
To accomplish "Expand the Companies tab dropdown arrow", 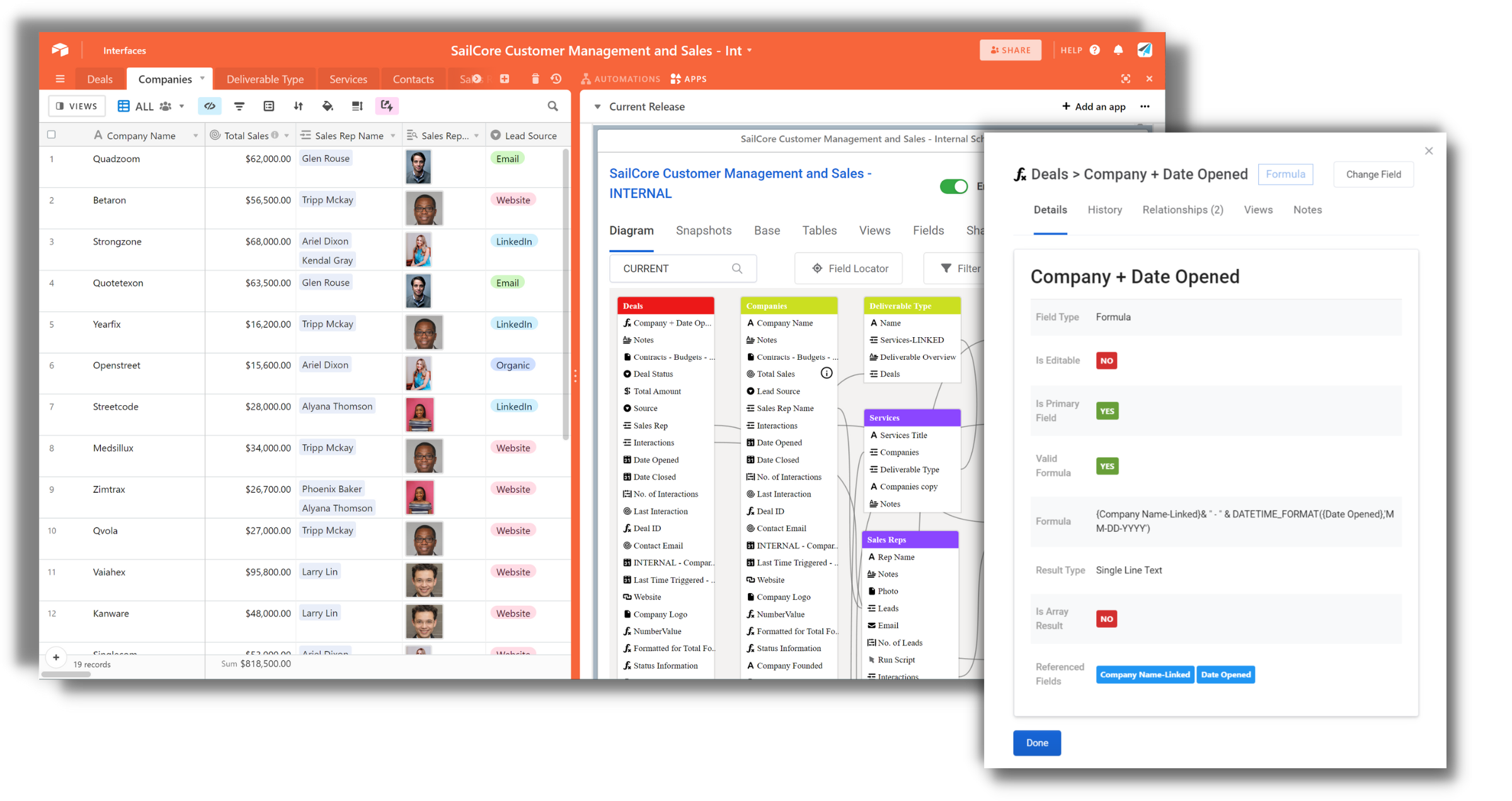I will tap(202, 79).
